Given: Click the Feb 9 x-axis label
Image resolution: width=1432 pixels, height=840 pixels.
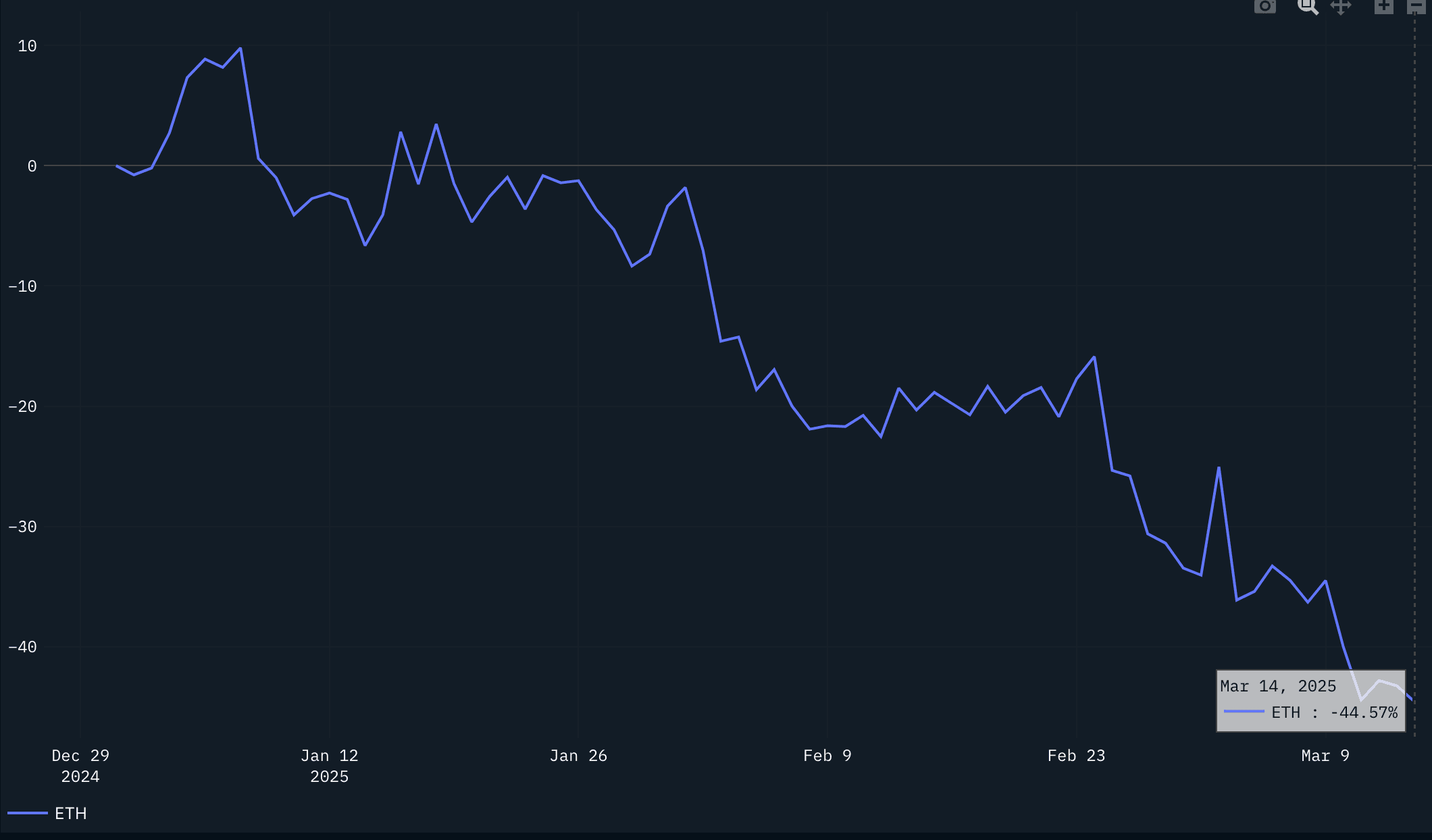Looking at the screenshot, I should tap(827, 756).
